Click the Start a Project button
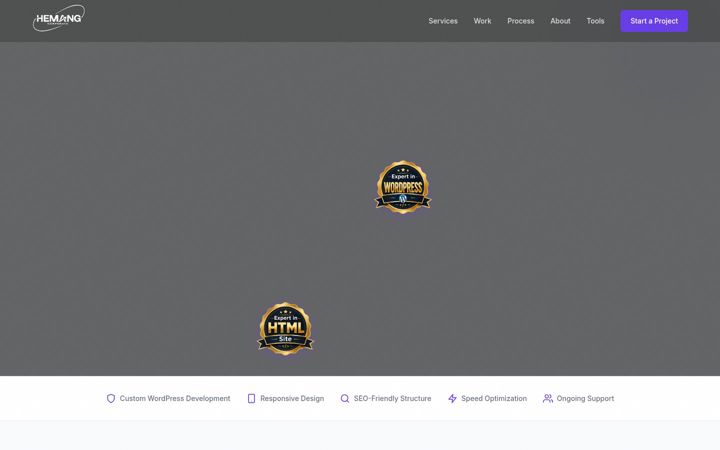 [x=654, y=21]
